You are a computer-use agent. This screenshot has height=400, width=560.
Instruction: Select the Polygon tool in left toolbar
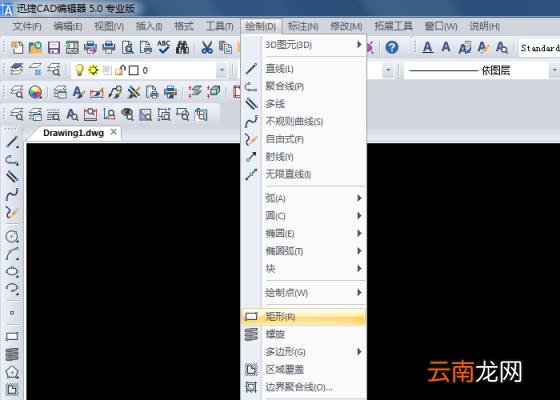point(12,372)
